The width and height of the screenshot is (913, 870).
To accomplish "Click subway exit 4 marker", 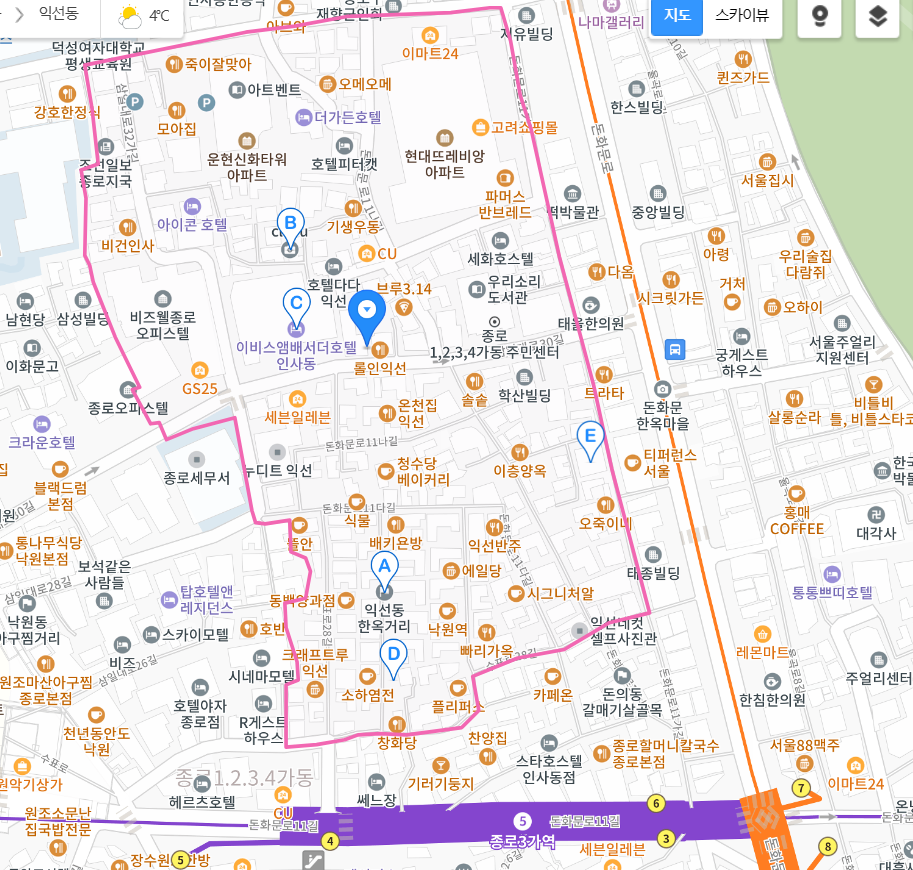I will [x=330, y=841].
